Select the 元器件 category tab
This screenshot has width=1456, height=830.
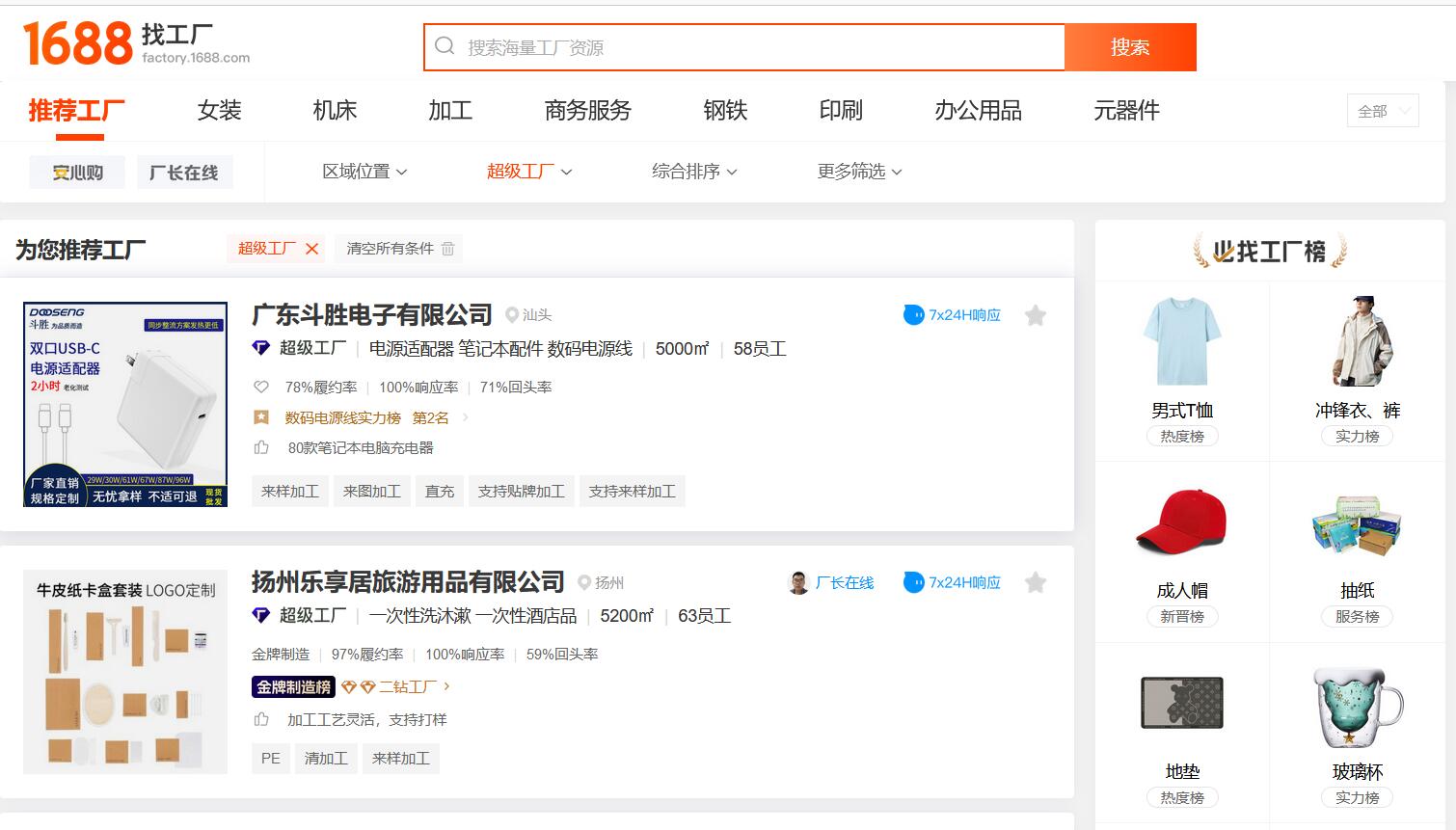tap(1126, 111)
